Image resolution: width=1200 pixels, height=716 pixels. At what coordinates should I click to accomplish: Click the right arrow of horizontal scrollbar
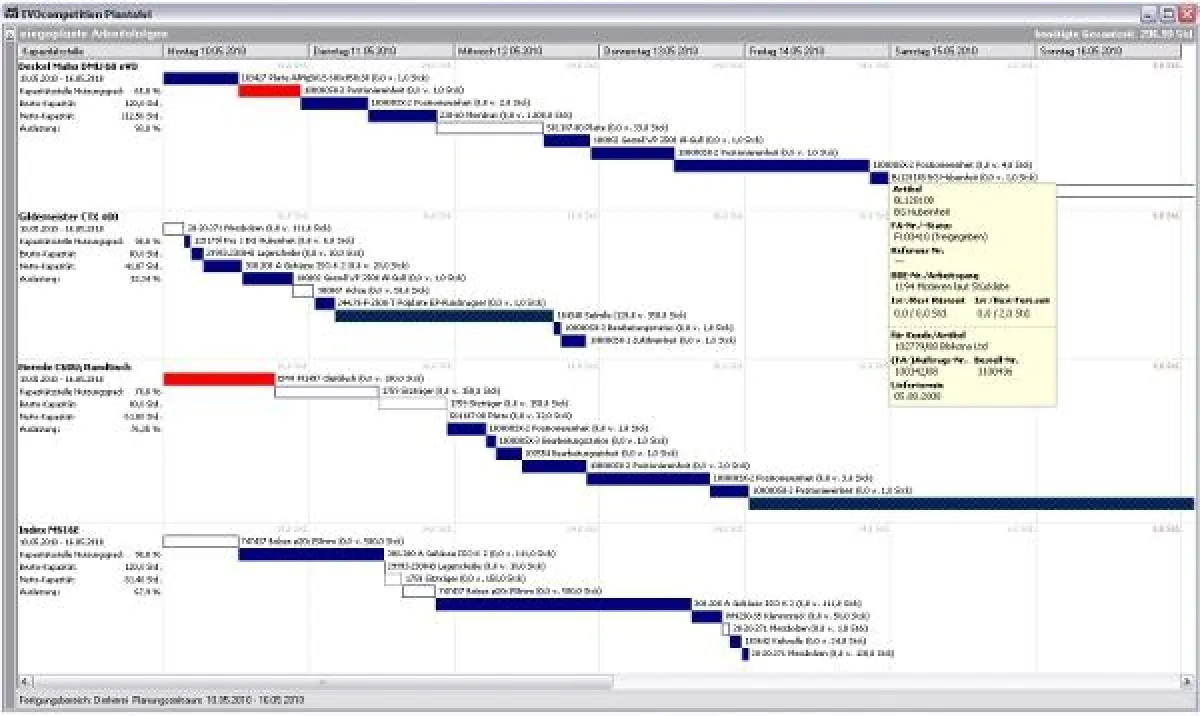(x=1187, y=682)
